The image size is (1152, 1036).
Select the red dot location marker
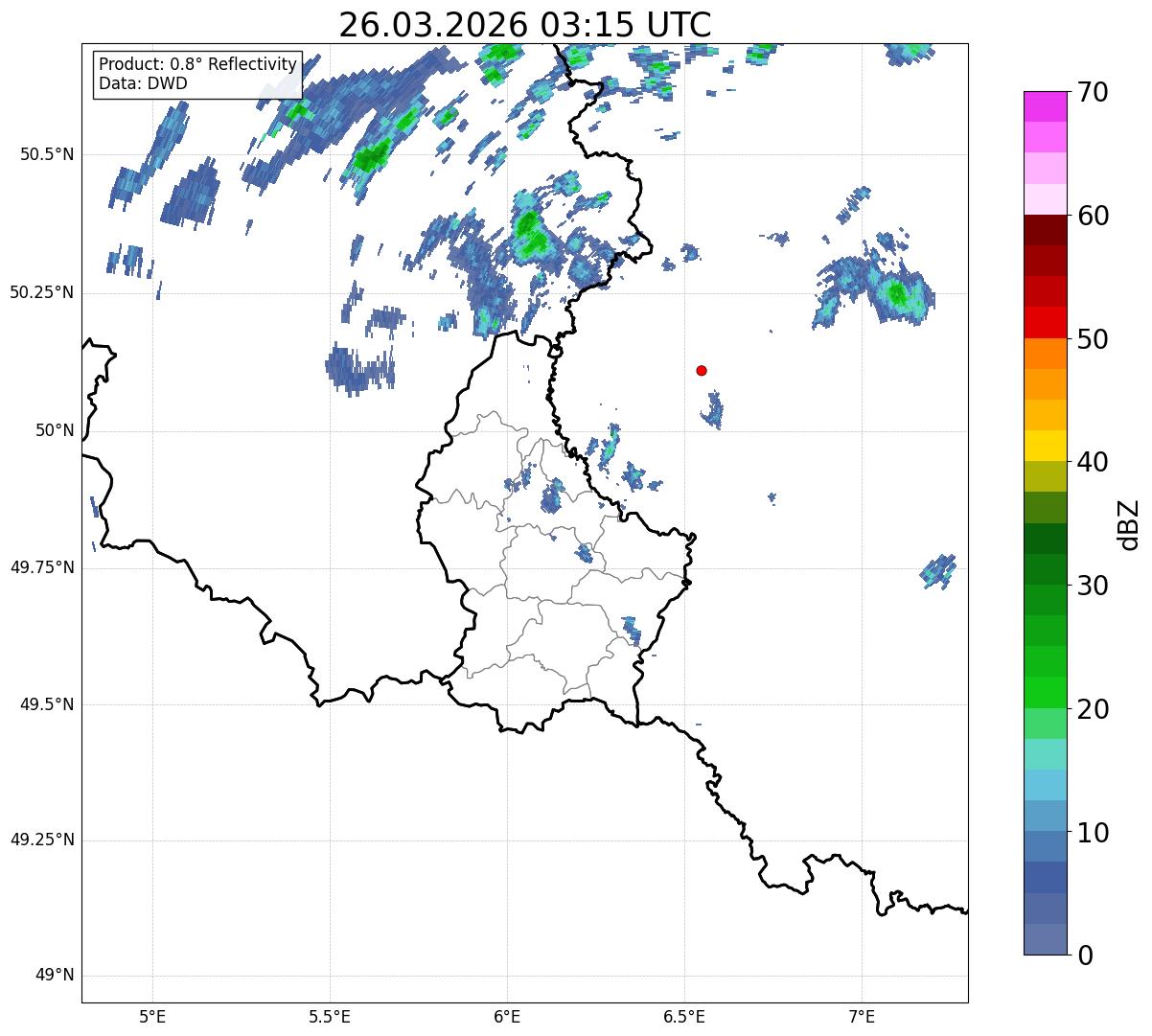[702, 370]
